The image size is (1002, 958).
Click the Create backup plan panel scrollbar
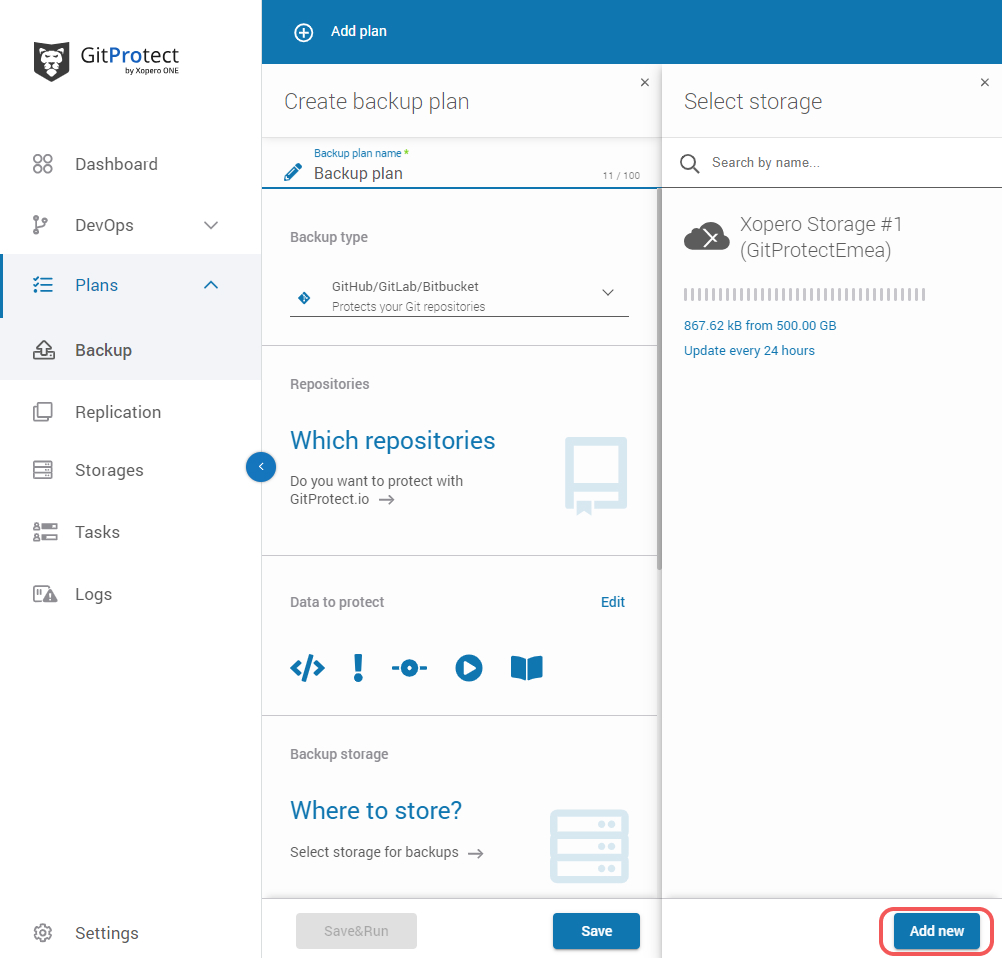pyautogui.click(x=659, y=379)
